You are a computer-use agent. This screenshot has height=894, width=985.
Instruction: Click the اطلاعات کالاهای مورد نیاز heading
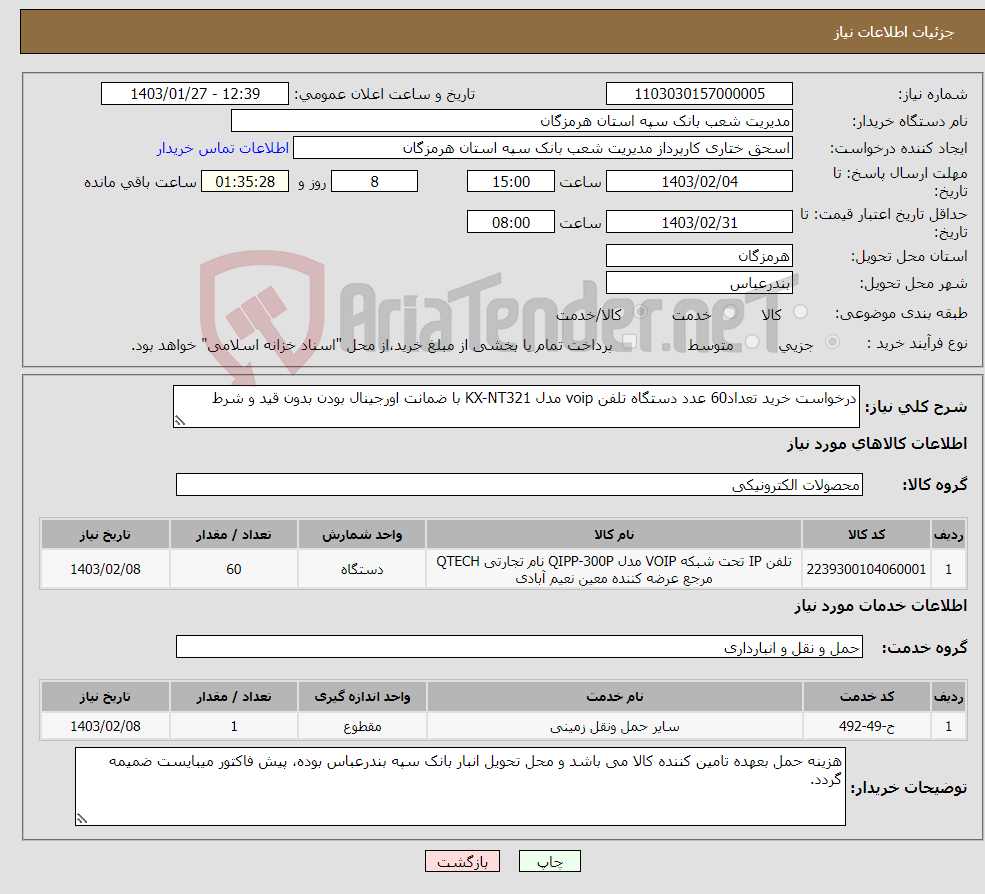click(877, 444)
